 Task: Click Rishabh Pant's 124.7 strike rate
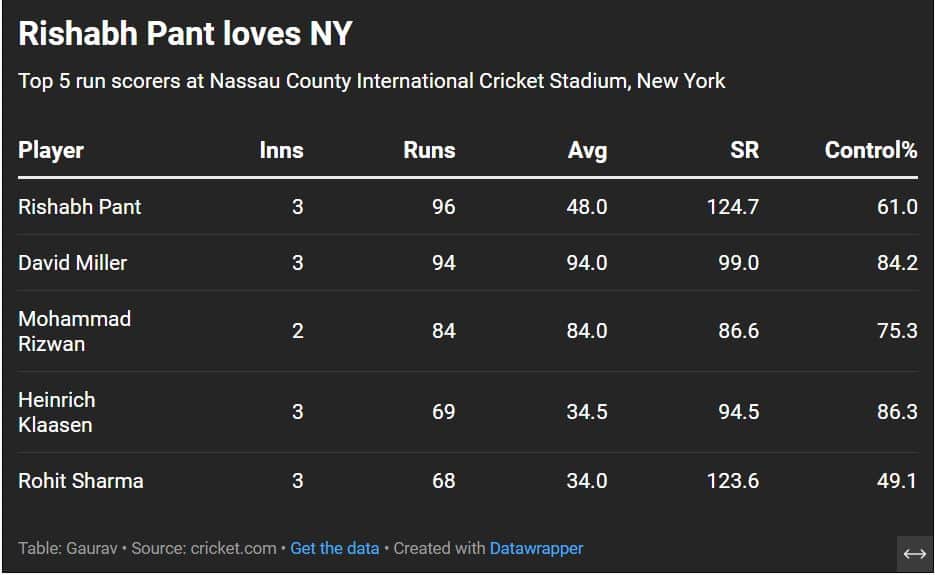pos(732,207)
